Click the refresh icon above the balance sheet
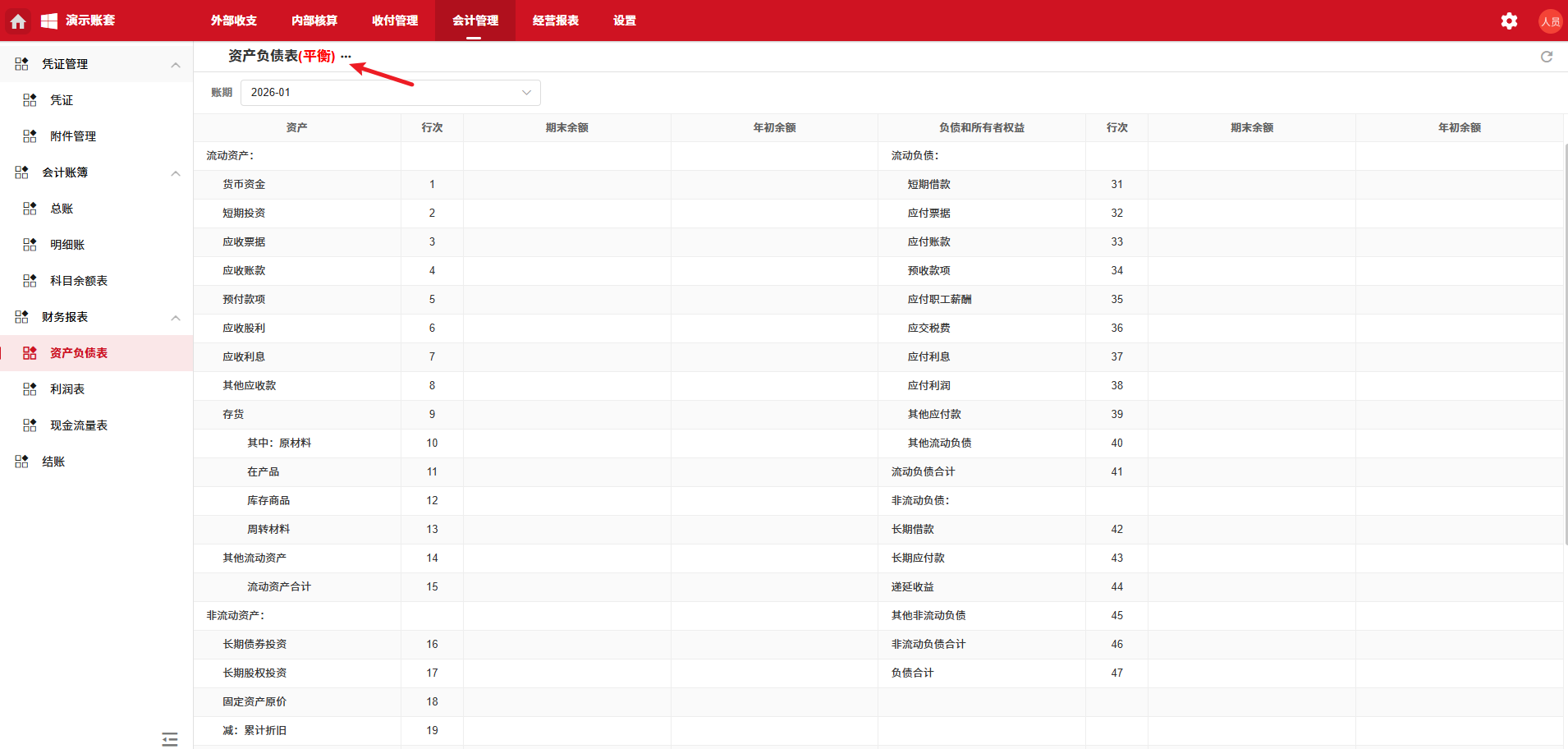 1547,57
